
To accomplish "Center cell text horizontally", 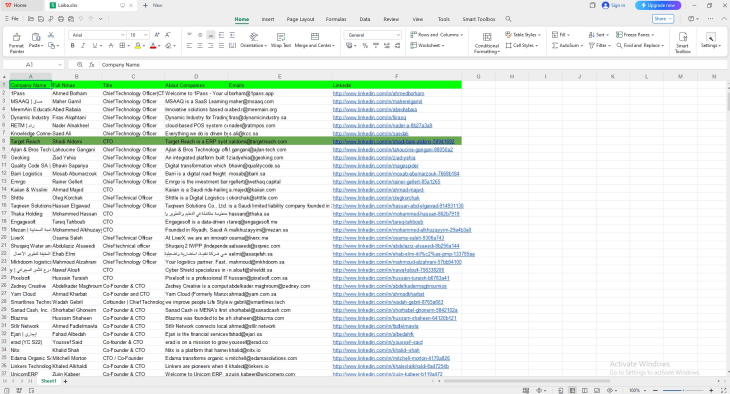I will tap(200, 46).
